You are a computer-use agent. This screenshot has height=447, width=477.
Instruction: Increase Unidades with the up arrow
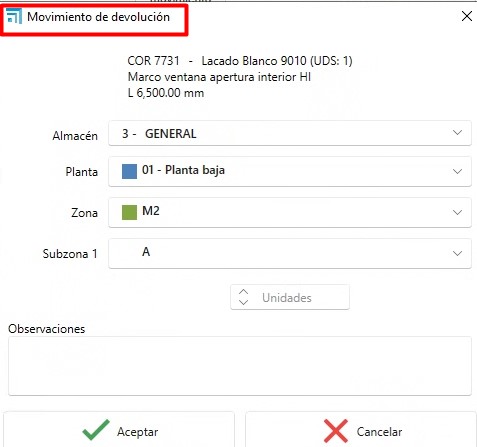(243, 292)
